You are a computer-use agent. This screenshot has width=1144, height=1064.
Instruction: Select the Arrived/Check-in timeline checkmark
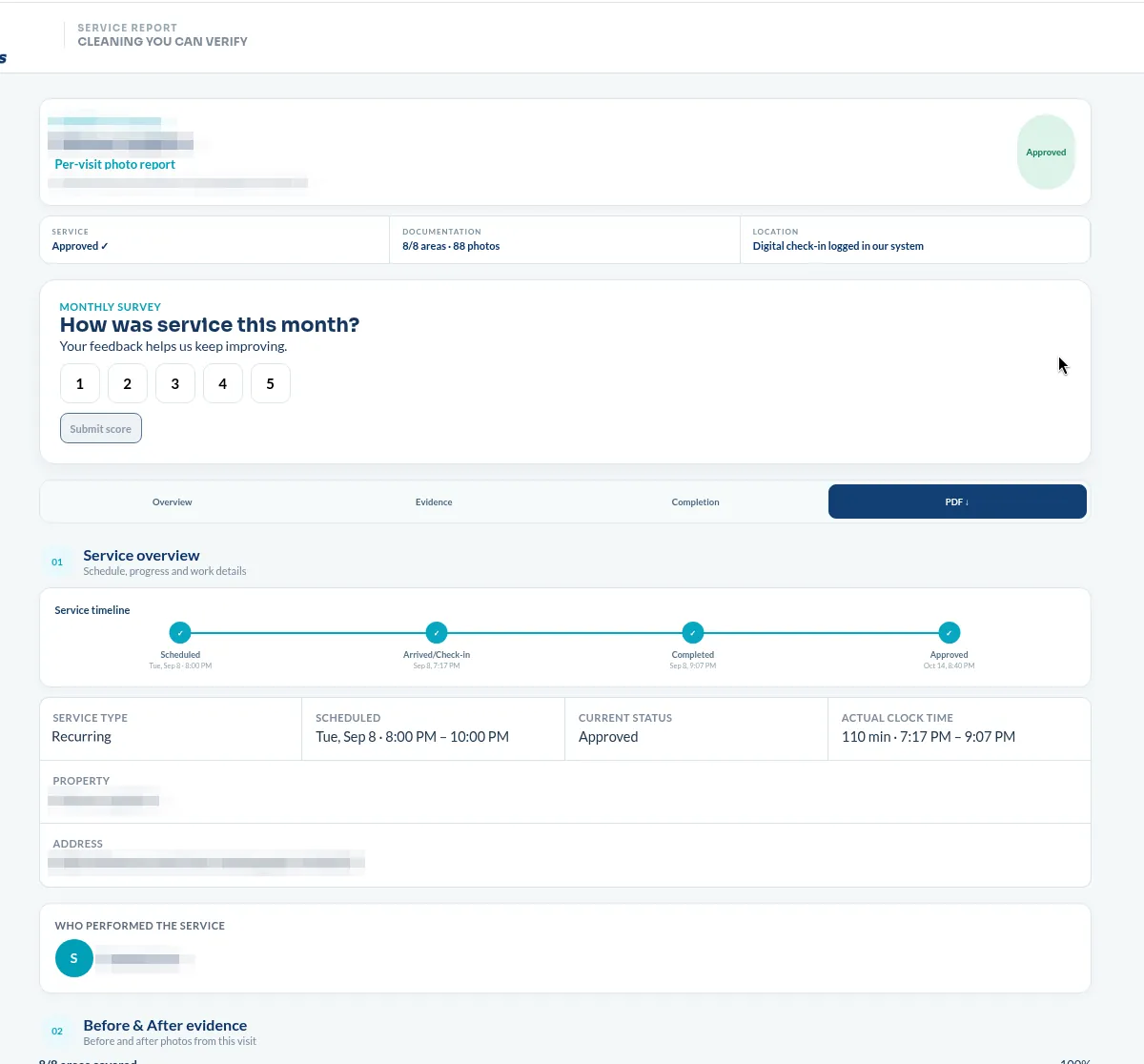point(437,632)
